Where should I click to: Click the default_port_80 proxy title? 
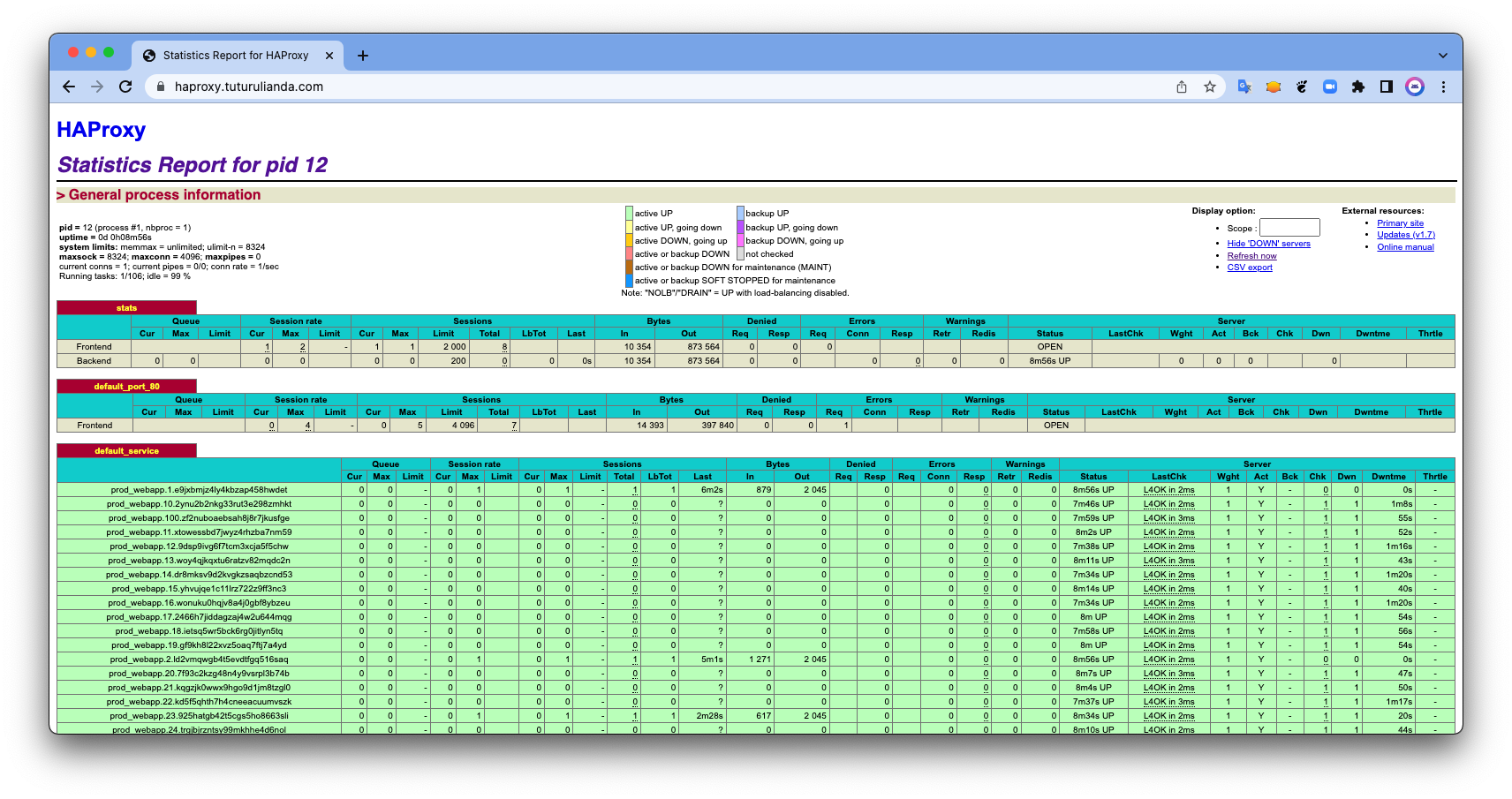click(x=126, y=387)
